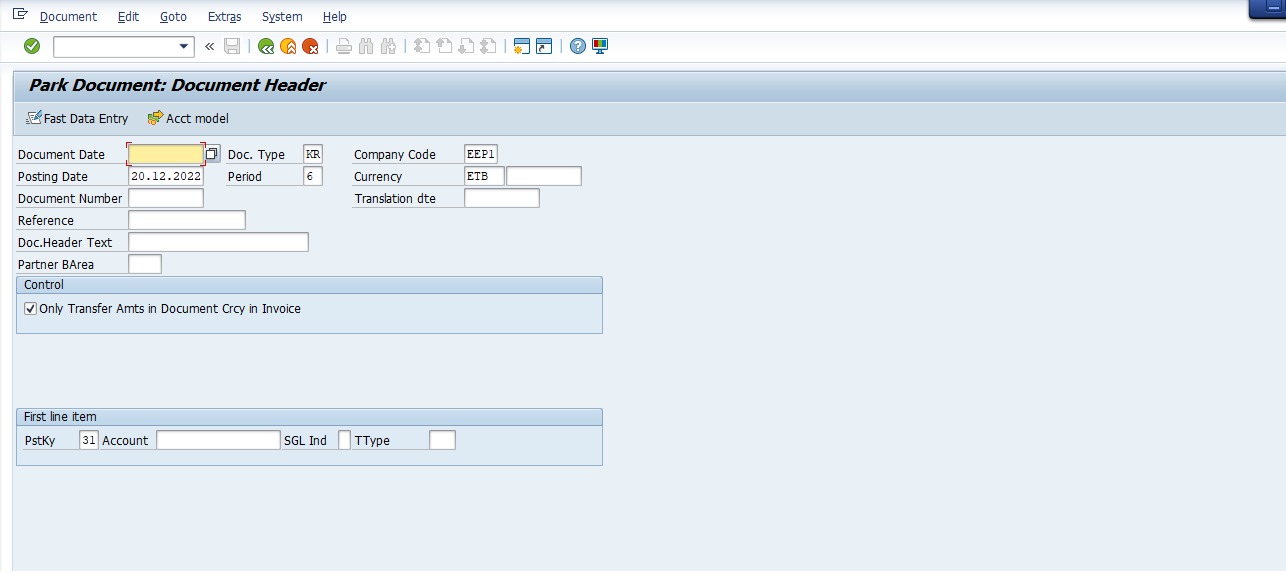Click the Posting Date field
This screenshot has width=1286, height=575.
point(166,176)
